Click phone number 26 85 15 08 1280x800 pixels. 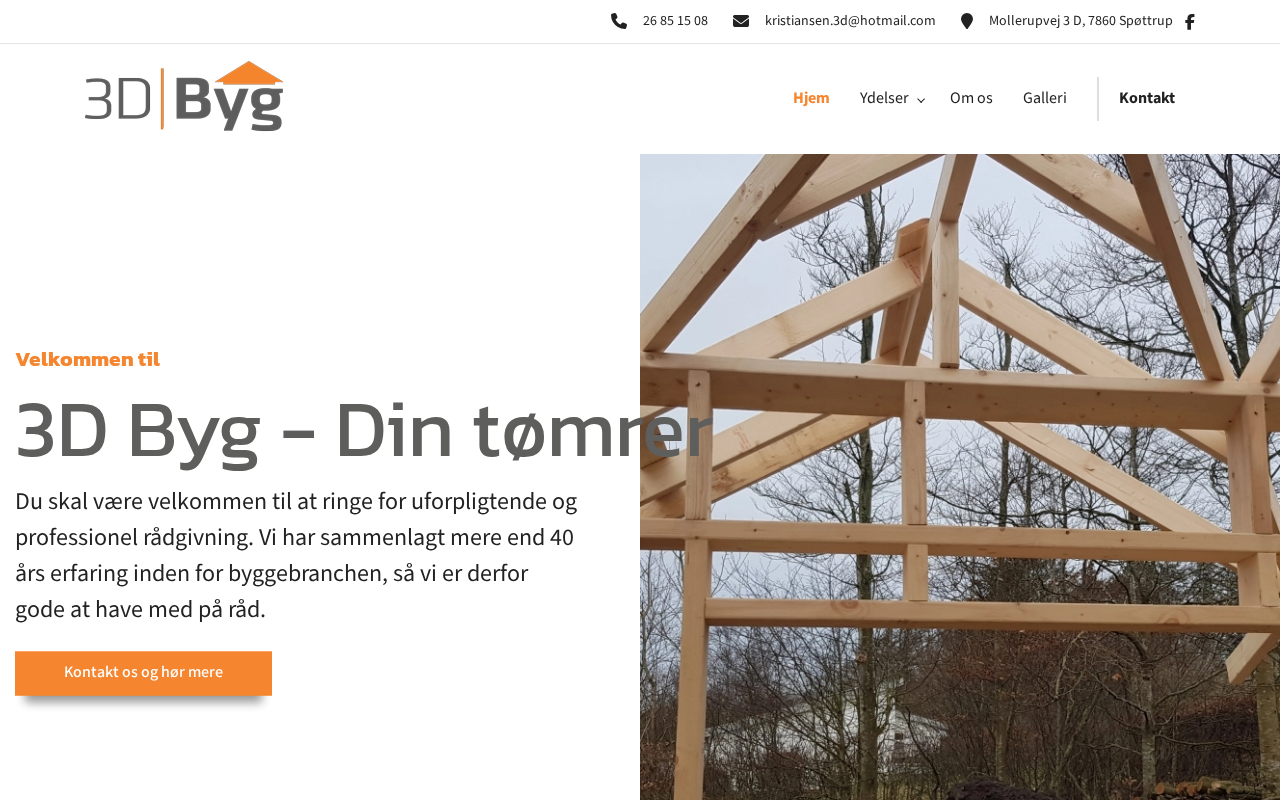(x=675, y=21)
